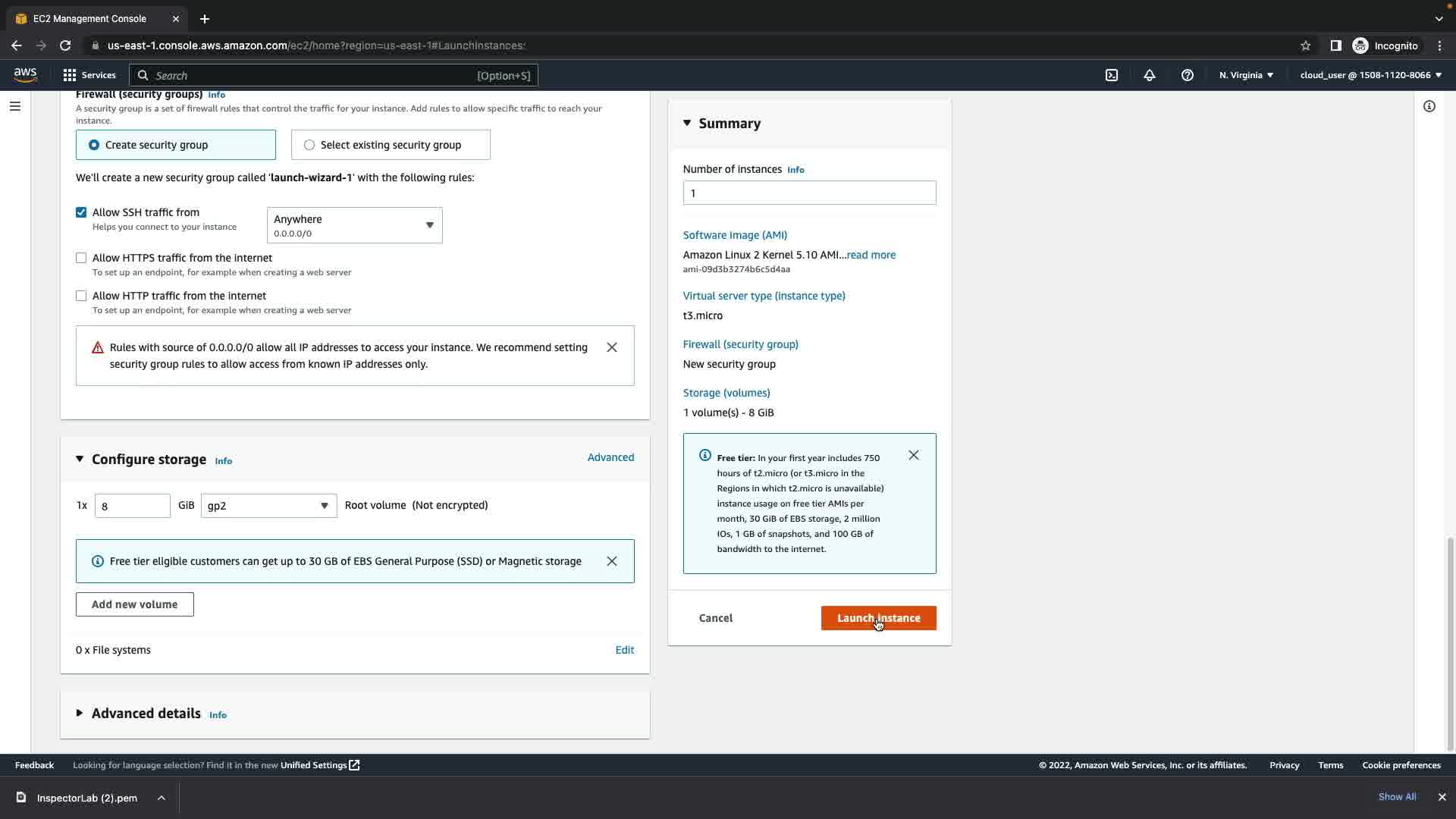
Task: Dismiss the 0.0.0.0/0 security warning
Action: click(x=612, y=347)
